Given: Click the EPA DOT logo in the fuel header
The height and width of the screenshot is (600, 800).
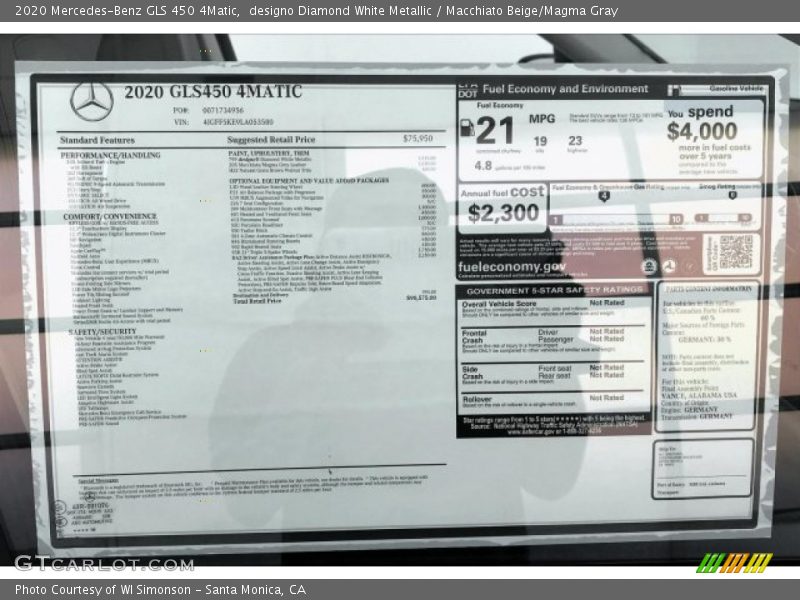Looking at the screenshot, I should [467, 90].
